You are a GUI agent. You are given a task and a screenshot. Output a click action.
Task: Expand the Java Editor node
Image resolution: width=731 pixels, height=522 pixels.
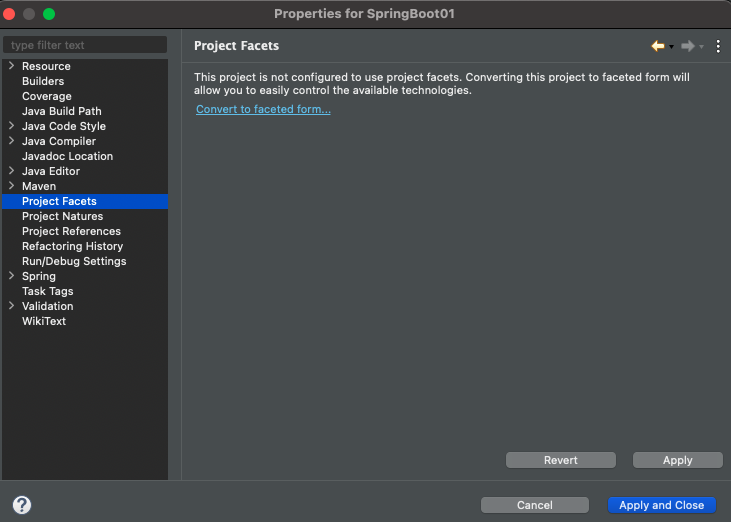coord(12,171)
